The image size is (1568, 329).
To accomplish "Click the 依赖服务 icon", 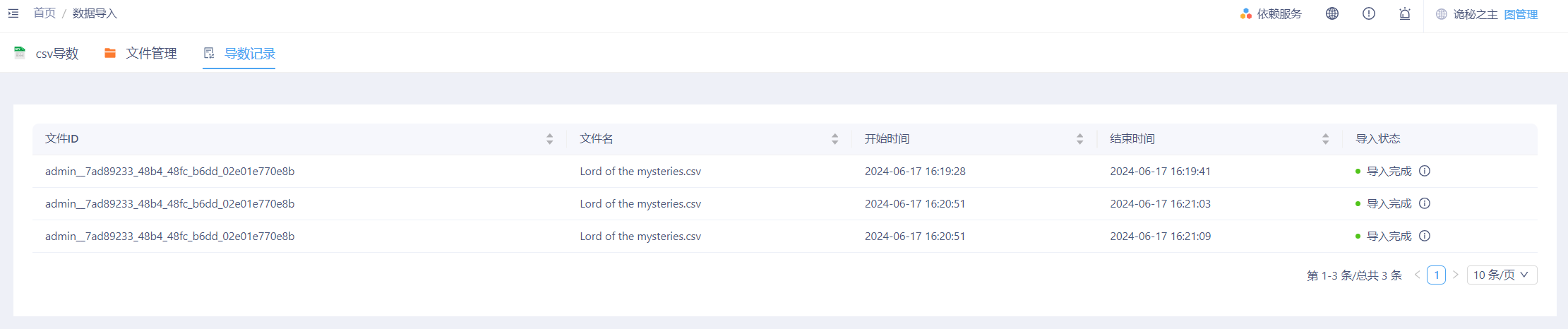I will coord(1246,14).
